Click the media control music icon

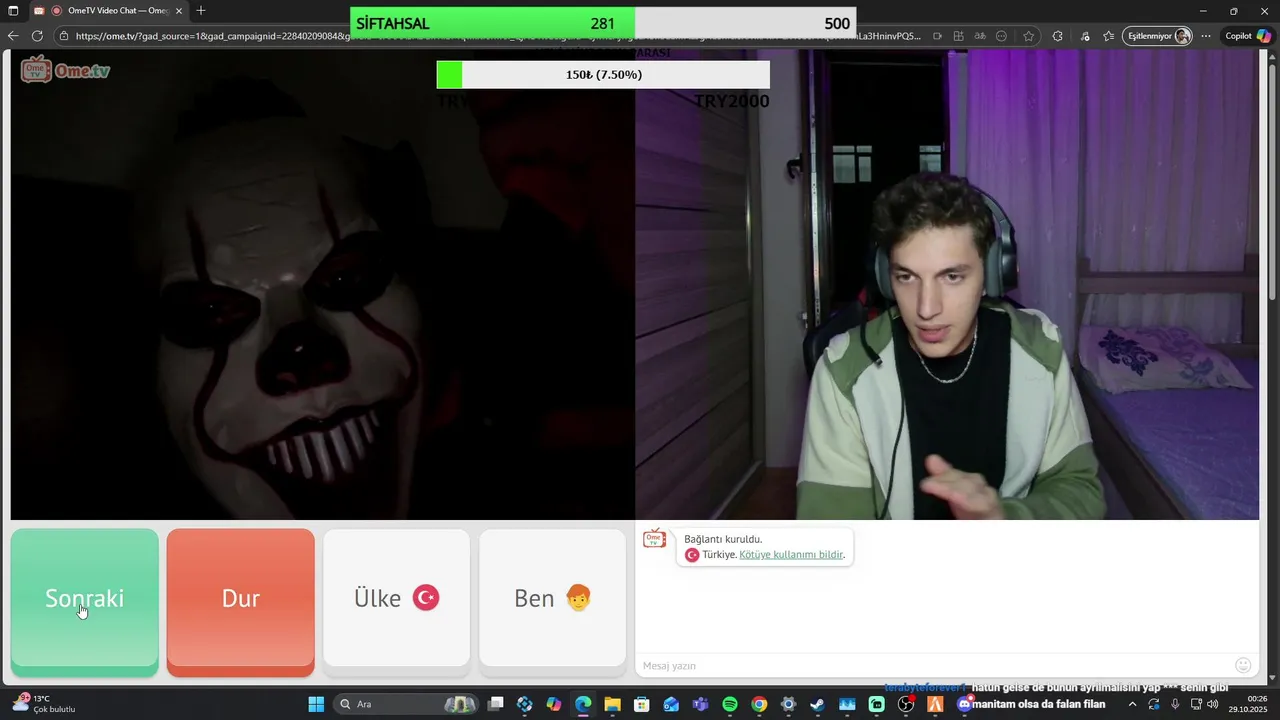pos(1085,36)
